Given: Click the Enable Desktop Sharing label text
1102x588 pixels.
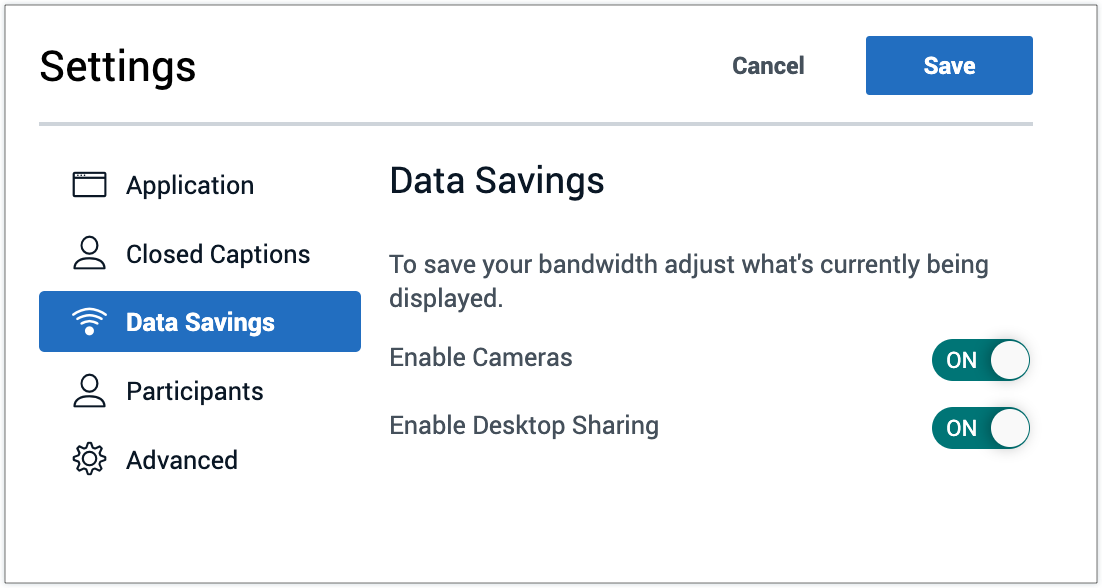Looking at the screenshot, I should click(x=524, y=425).
